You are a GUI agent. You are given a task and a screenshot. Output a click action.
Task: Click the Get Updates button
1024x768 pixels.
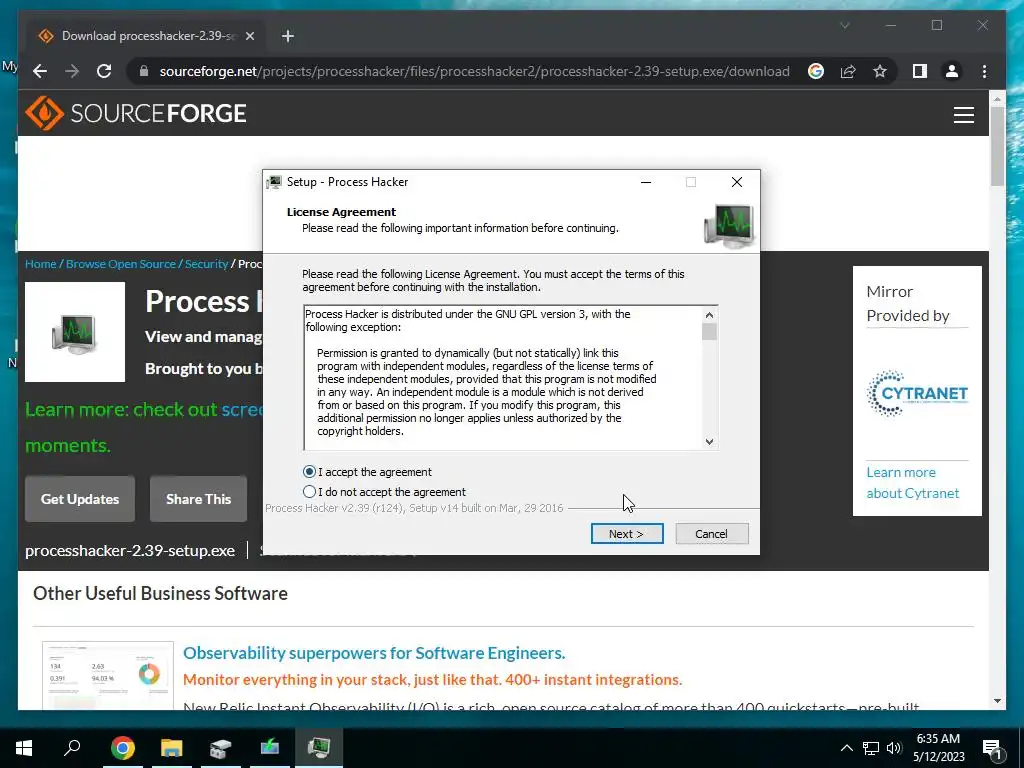80,499
